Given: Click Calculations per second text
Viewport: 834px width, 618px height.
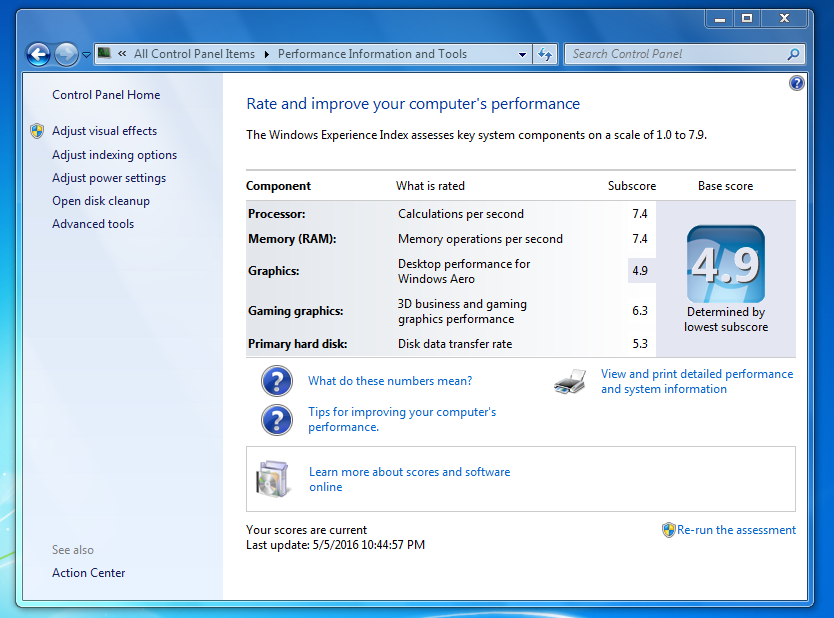Looking at the screenshot, I should [x=461, y=214].
